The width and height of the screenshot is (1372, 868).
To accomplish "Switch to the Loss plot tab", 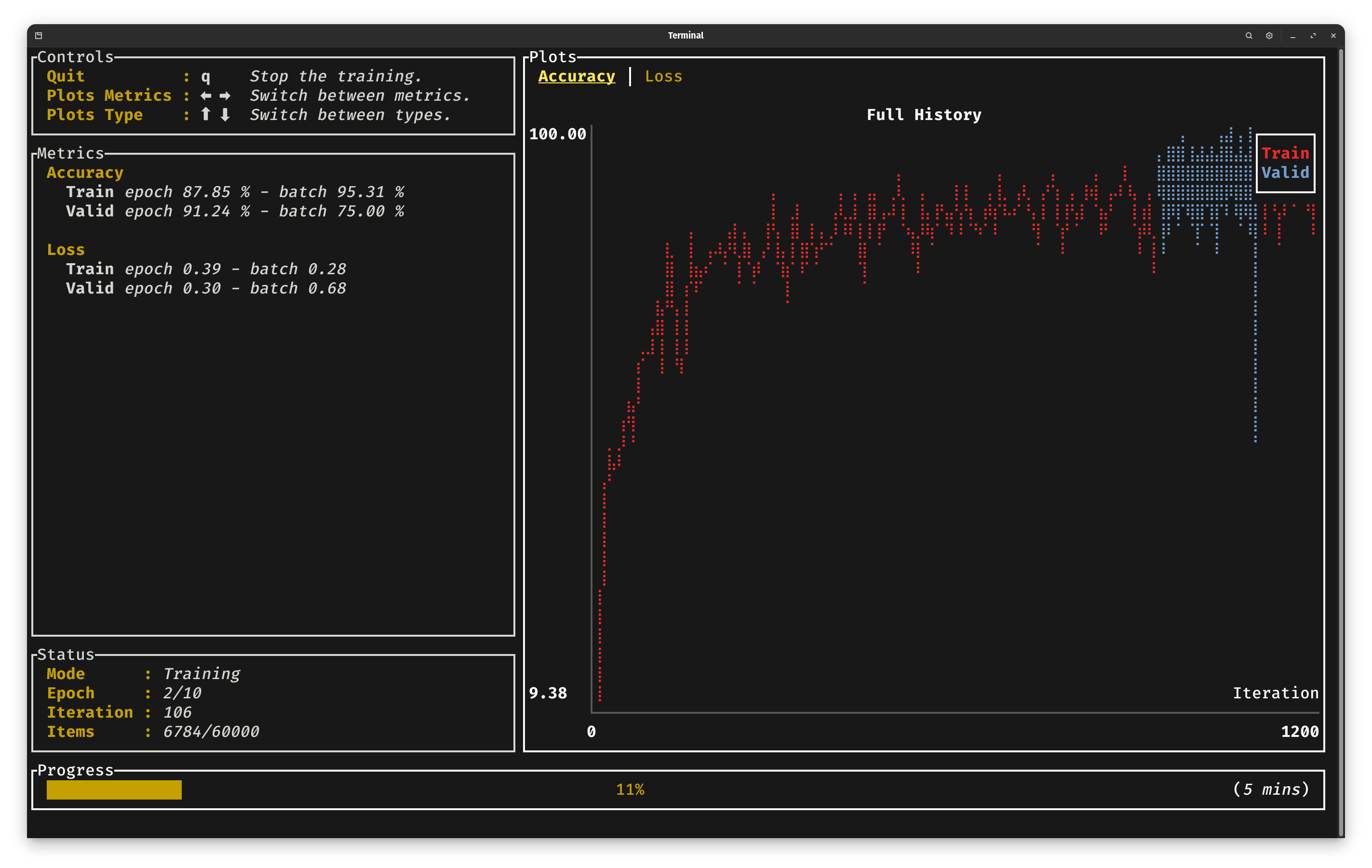I will [663, 76].
